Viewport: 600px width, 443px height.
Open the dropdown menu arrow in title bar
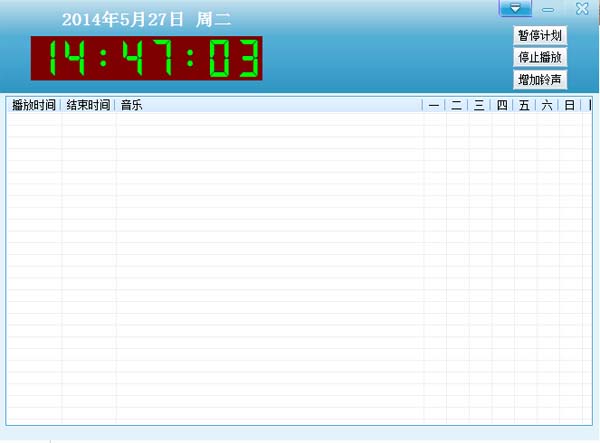click(x=515, y=8)
